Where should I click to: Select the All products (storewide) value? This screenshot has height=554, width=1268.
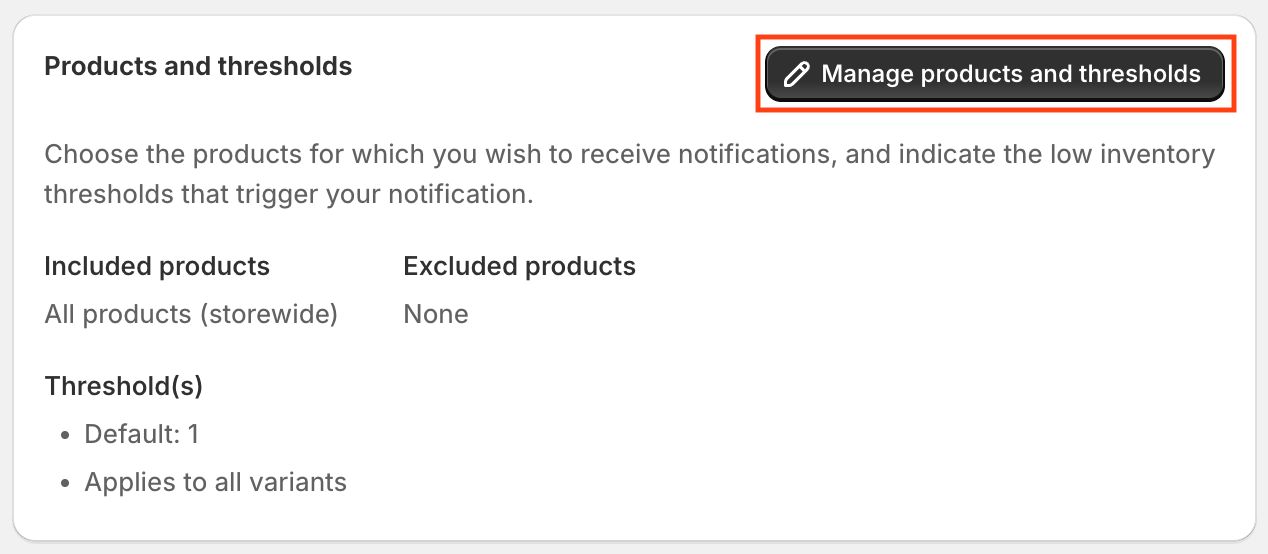pos(191,314)
